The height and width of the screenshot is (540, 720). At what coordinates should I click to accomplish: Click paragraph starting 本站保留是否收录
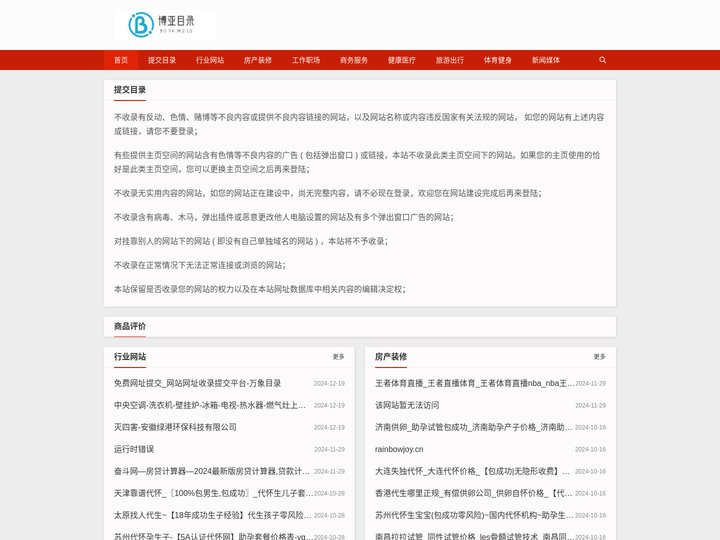[x=260, y=289]
